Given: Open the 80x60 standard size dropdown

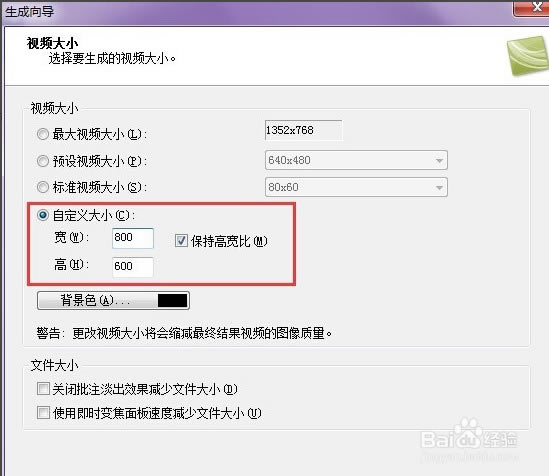Looking at the screenshot, I should [356, 187].
